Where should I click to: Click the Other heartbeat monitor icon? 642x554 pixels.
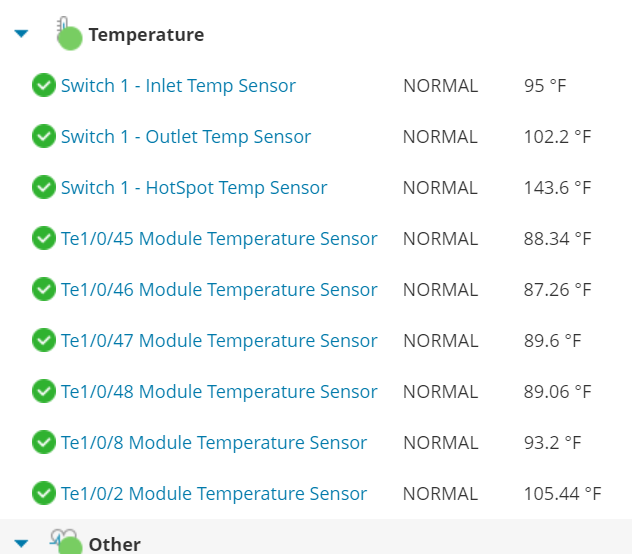coord(66,541)
